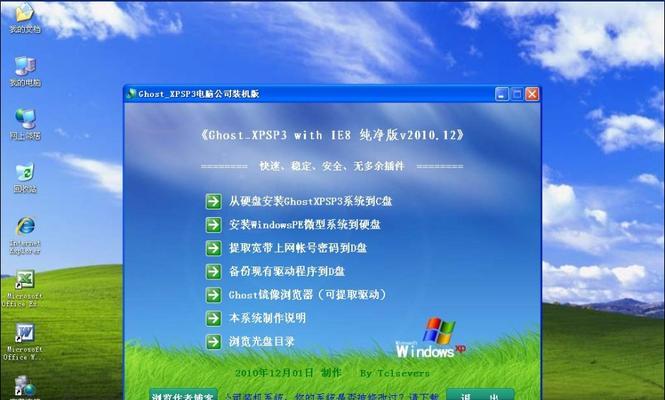Select 本系统制作说明 option text

coord(267,318)
